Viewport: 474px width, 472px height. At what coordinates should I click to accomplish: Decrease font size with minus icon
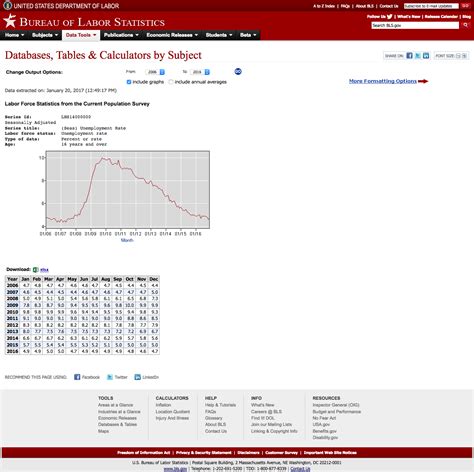[458, 56]
